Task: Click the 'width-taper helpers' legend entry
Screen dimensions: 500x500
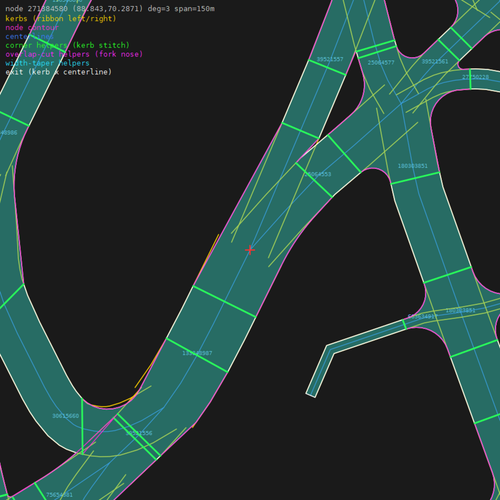Action: pyautogui.click(x=47, y=63)
